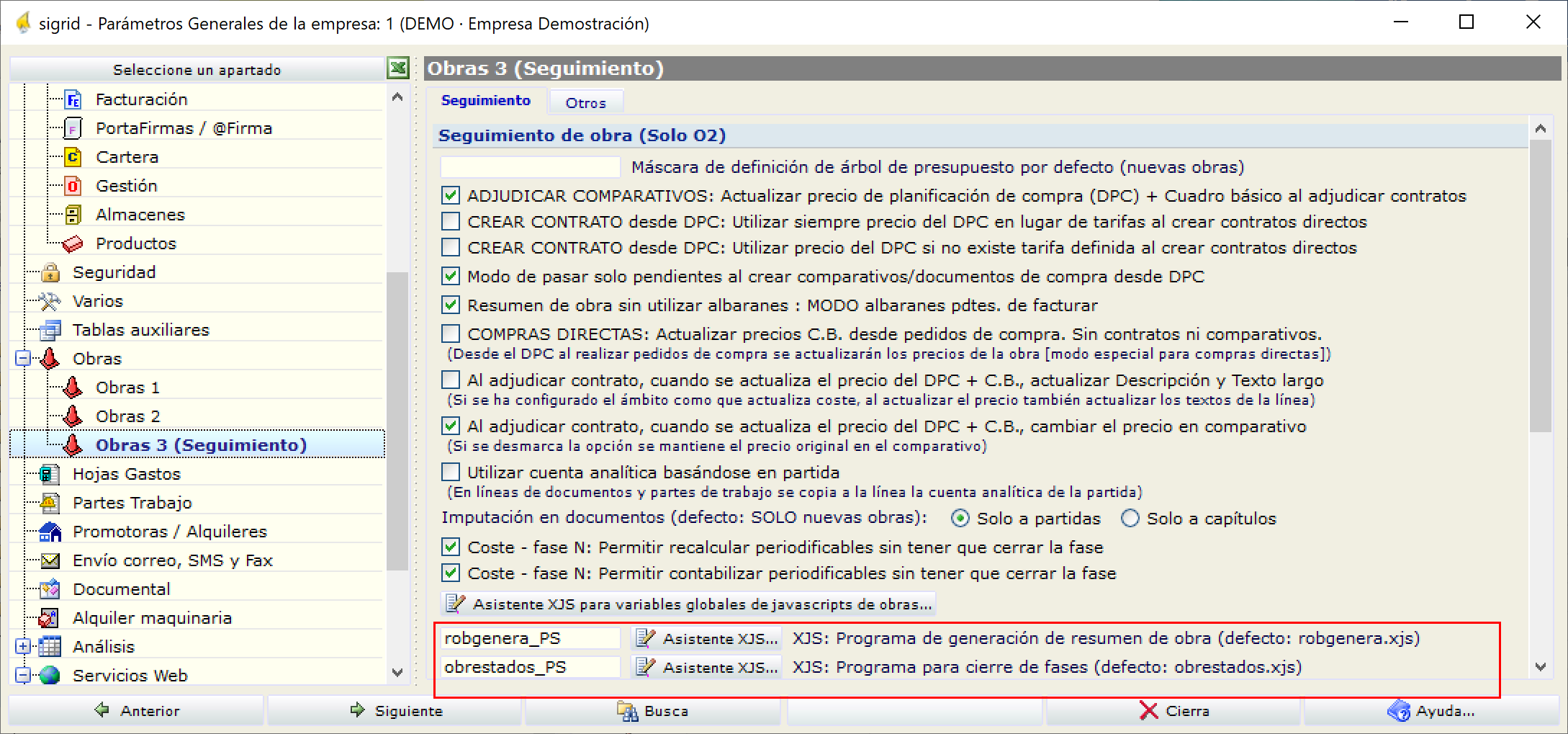Uncheck 'Resumen de obra sin utilizar albaranes'

coord(451,305)
